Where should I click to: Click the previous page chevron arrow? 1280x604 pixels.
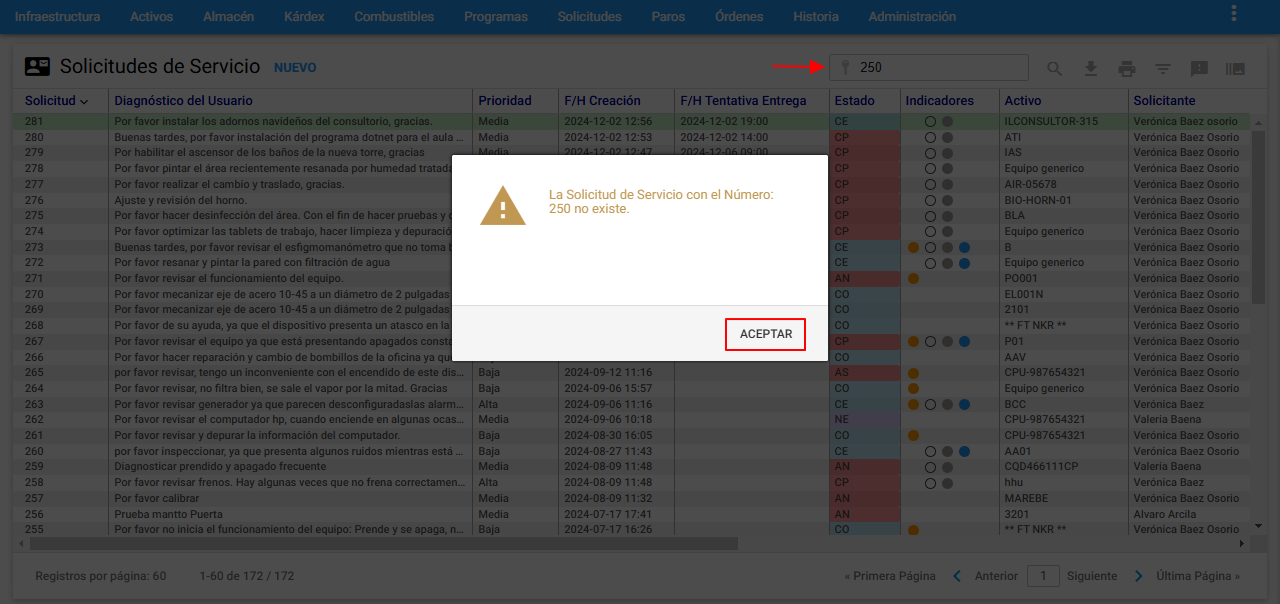click(x=957, y=576)
